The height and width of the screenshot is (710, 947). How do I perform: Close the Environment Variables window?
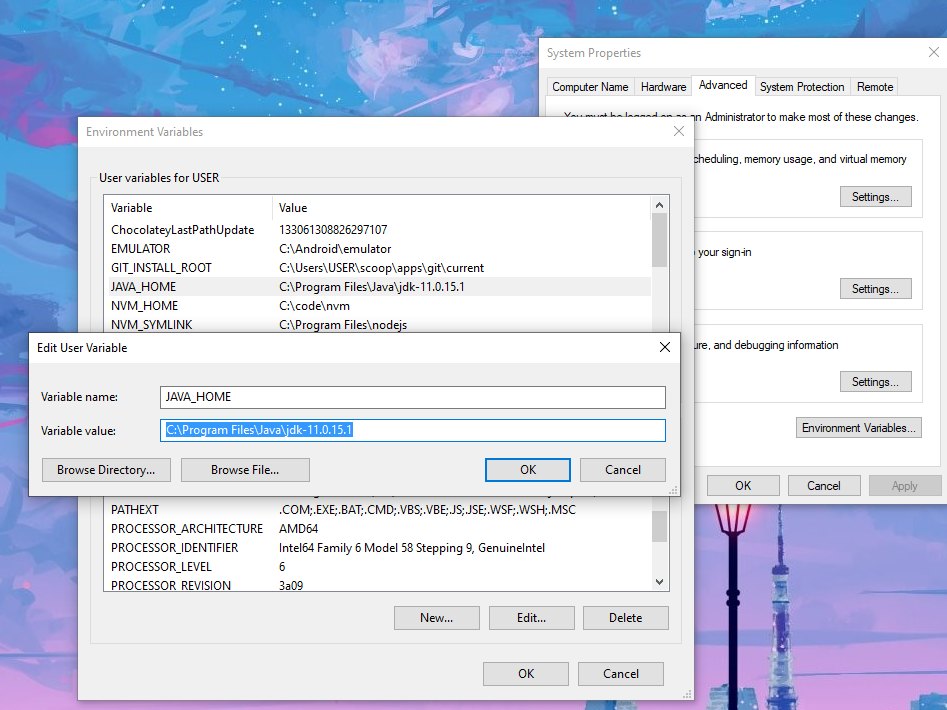tap(679, 131)
